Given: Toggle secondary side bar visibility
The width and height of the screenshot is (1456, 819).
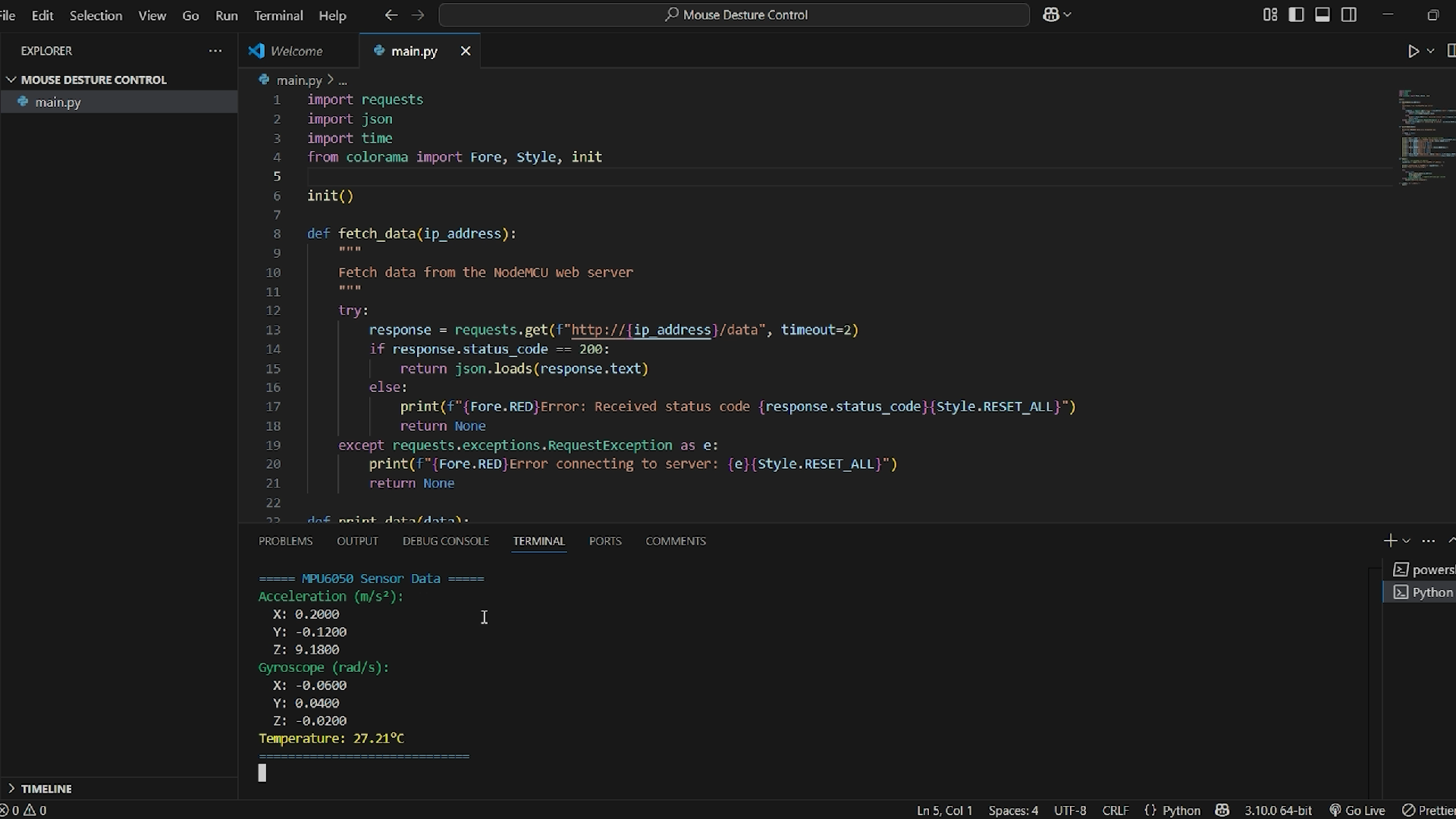Looking at the screenshot, I should coord(1349,14).
